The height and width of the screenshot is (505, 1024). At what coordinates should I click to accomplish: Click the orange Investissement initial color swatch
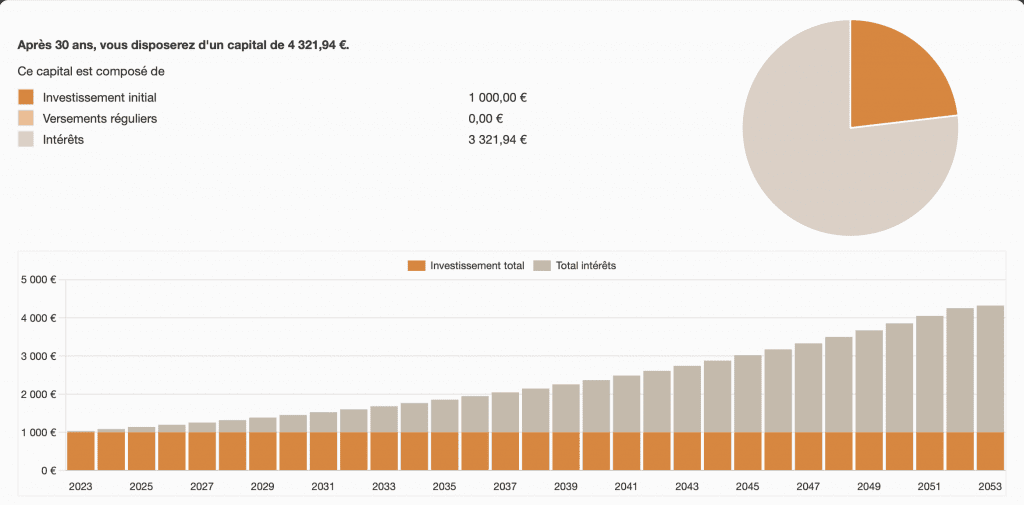pos(26,97)
